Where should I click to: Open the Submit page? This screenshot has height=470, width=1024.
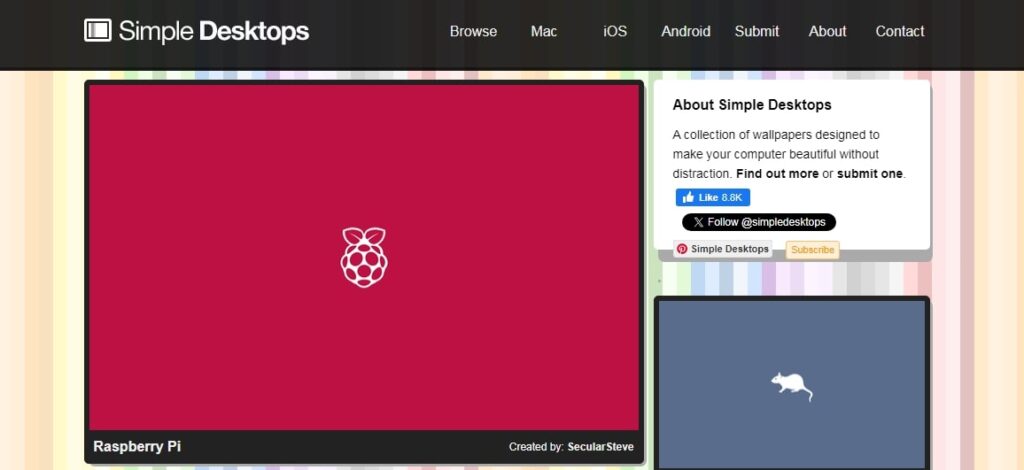[757, 31]
